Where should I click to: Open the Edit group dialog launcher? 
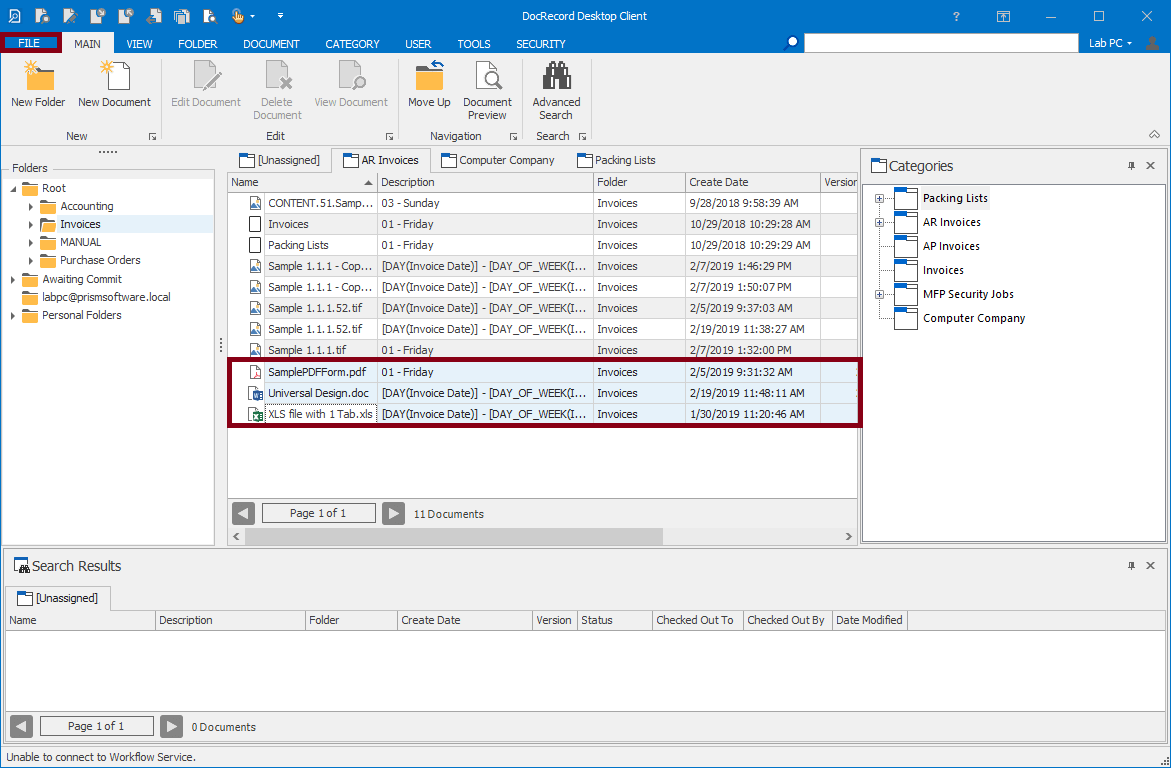click(389, 137)
